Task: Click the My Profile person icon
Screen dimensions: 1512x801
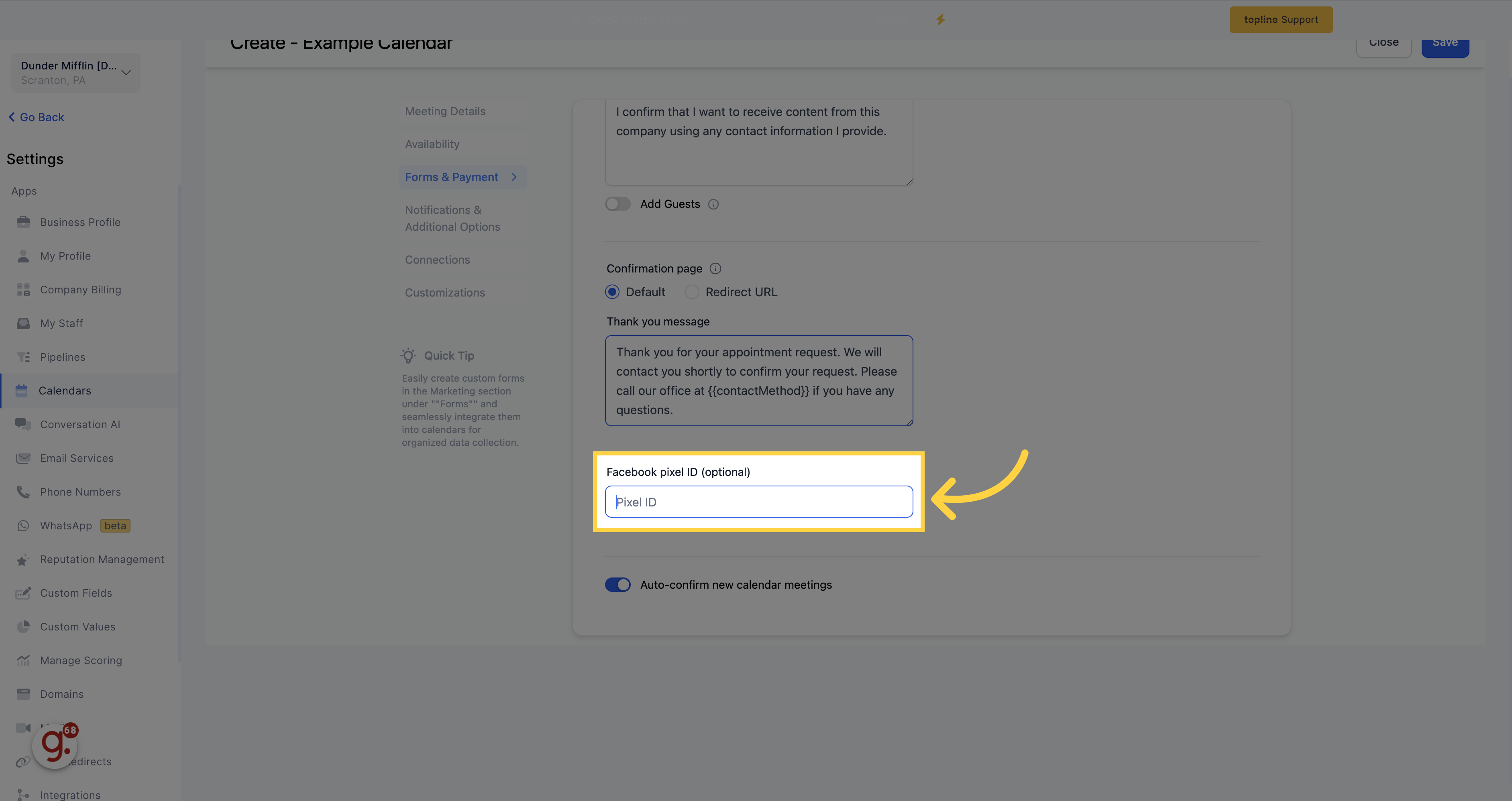Action: [23, 256]
